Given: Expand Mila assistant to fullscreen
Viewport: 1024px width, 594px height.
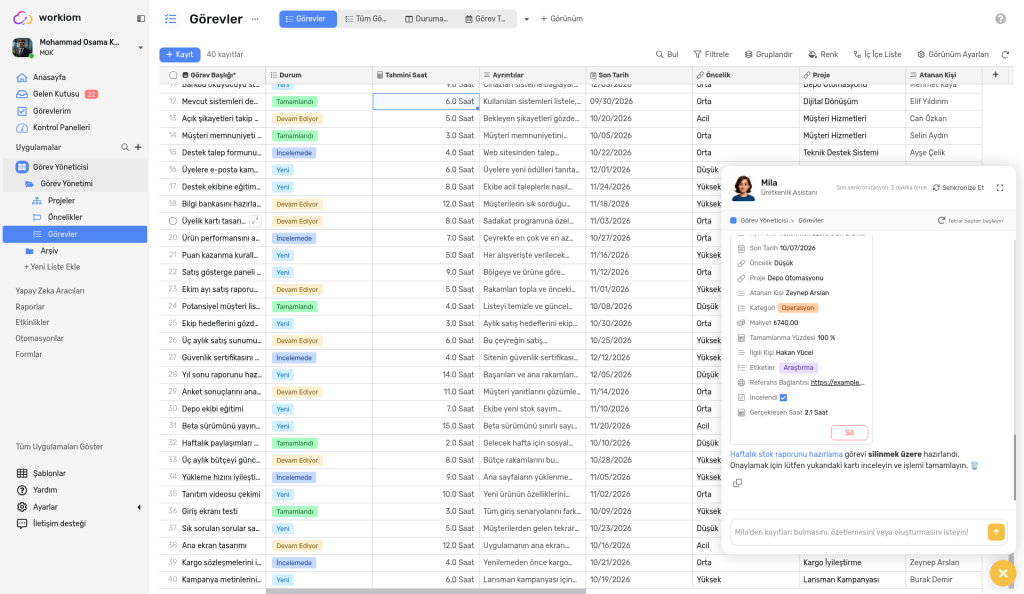Looking at the screenshot, I should coord(999,188).
